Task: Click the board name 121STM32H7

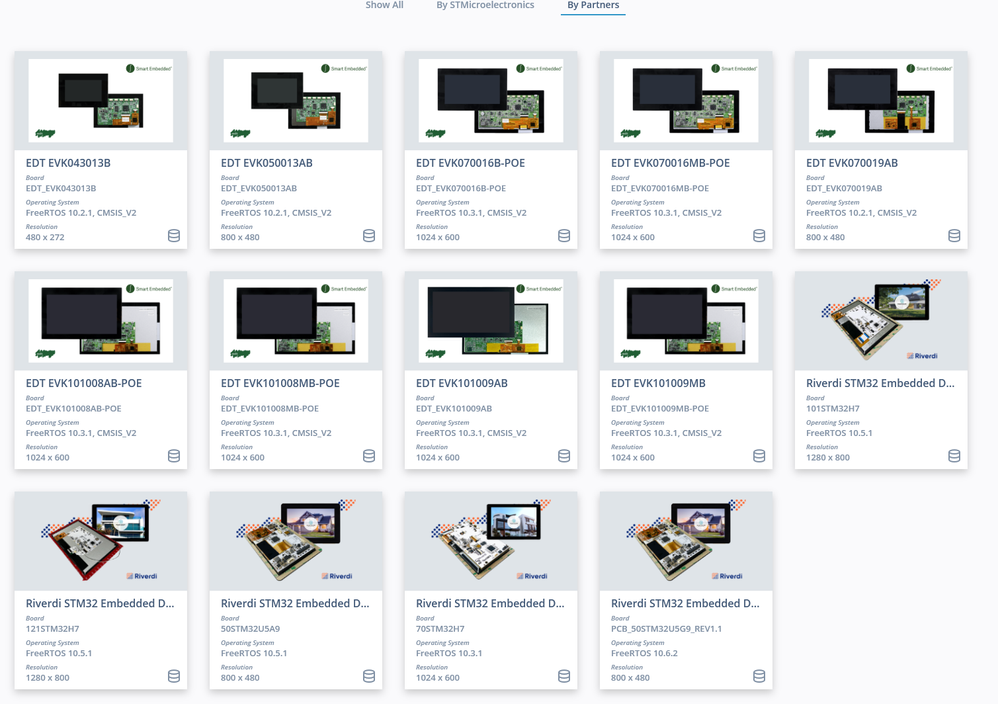Action: tap(52, 629)
